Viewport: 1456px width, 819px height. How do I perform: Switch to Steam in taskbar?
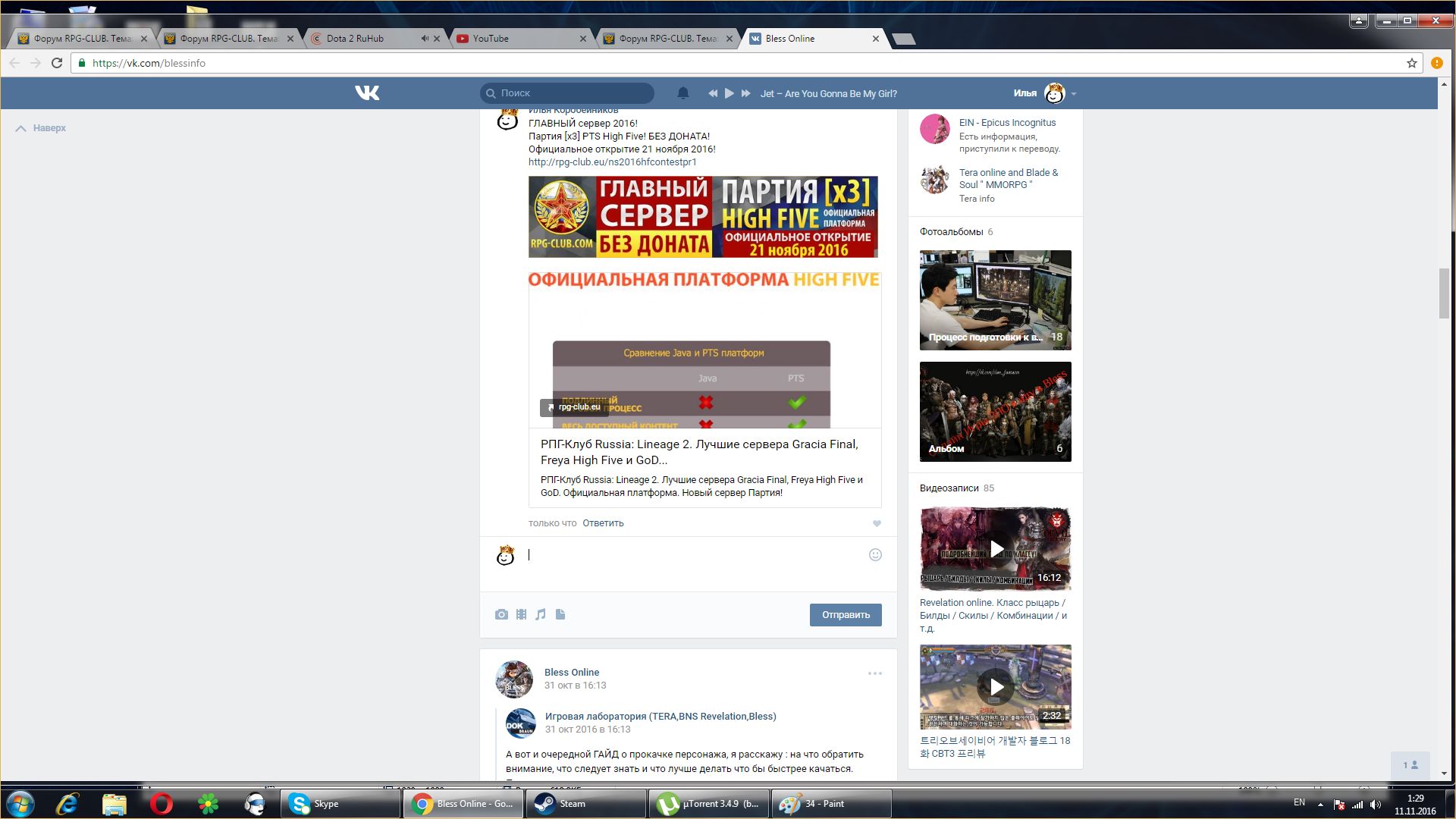click(x=585, y=804)
